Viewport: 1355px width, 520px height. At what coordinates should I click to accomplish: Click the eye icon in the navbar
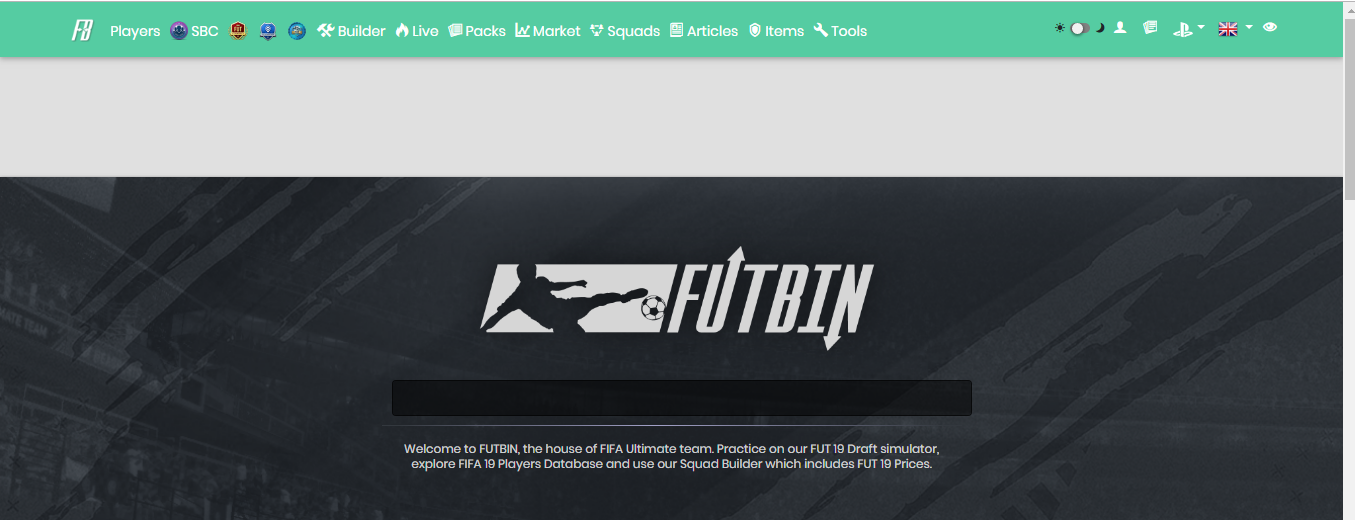(1270, 28)
